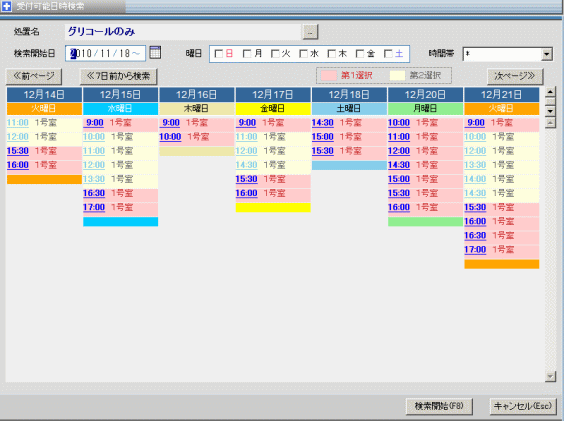Click the ellipsis button beside グリコールのみ
This screenshot has height=421, width=564.
tap(310, 32)
